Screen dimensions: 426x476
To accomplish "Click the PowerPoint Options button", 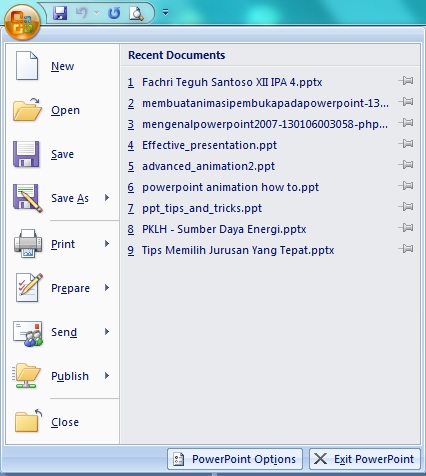I will [x=235, y=459].
